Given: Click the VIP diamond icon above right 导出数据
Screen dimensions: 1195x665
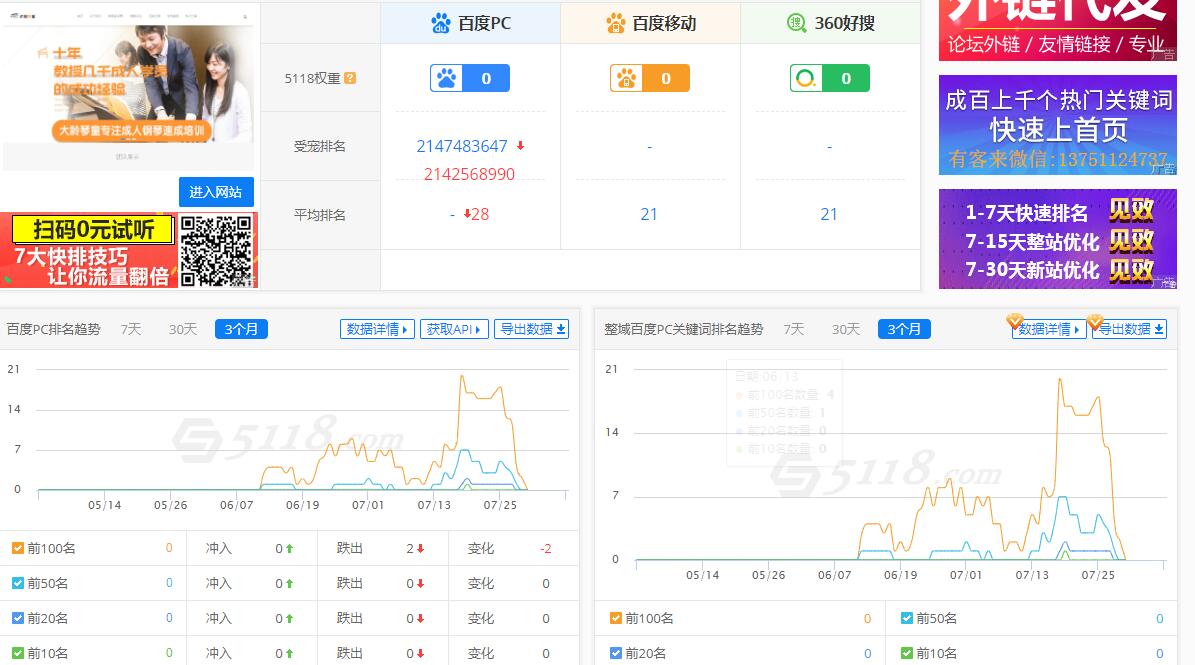Looking at the screenshot, I should point(1095,321).
